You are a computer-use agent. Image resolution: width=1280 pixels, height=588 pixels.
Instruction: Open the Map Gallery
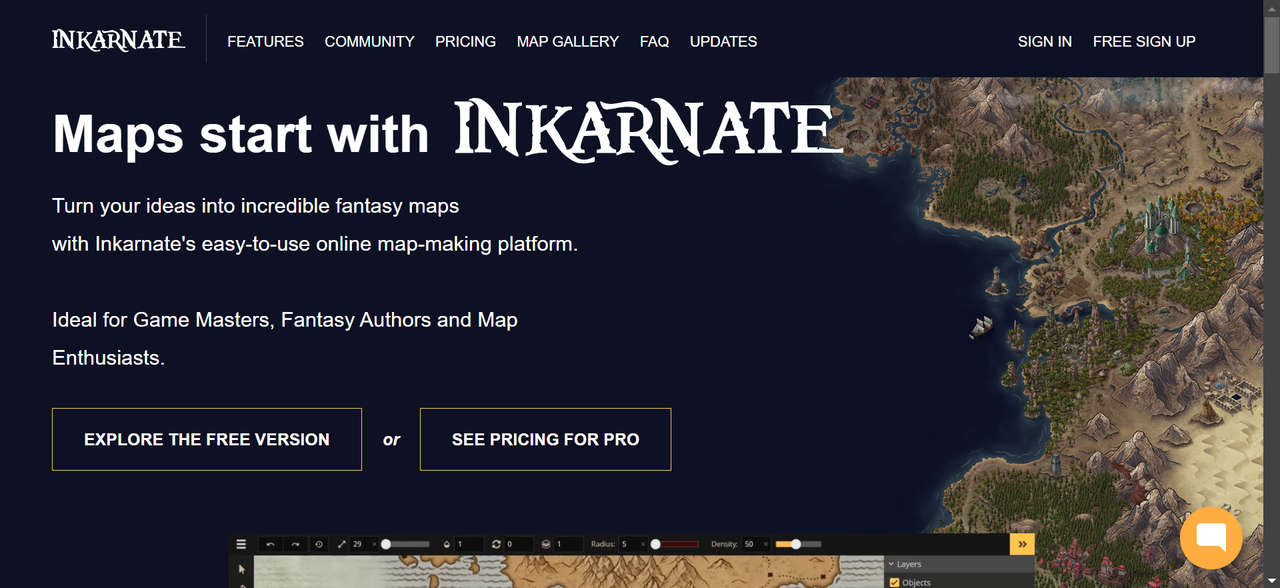coord(568,41)
